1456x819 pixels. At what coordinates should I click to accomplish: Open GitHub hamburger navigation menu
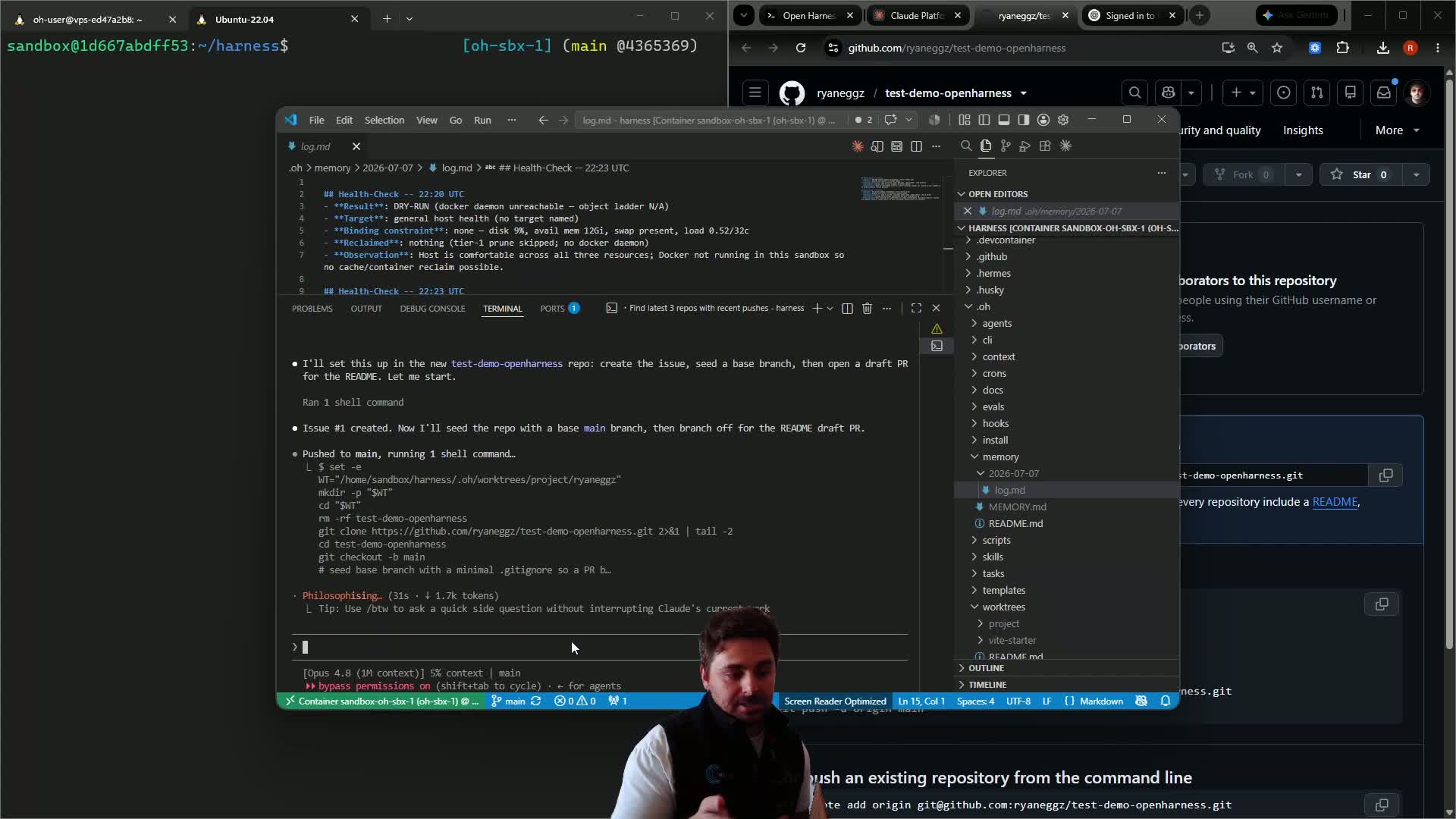pos(755,93)
